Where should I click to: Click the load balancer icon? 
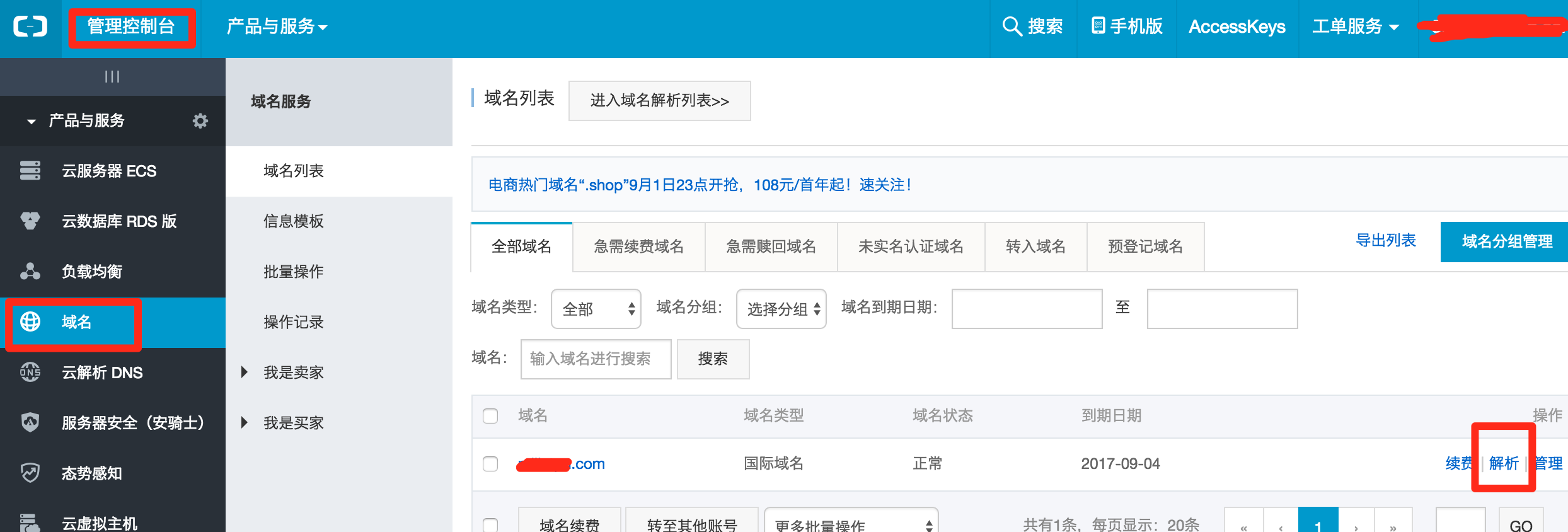30,272
